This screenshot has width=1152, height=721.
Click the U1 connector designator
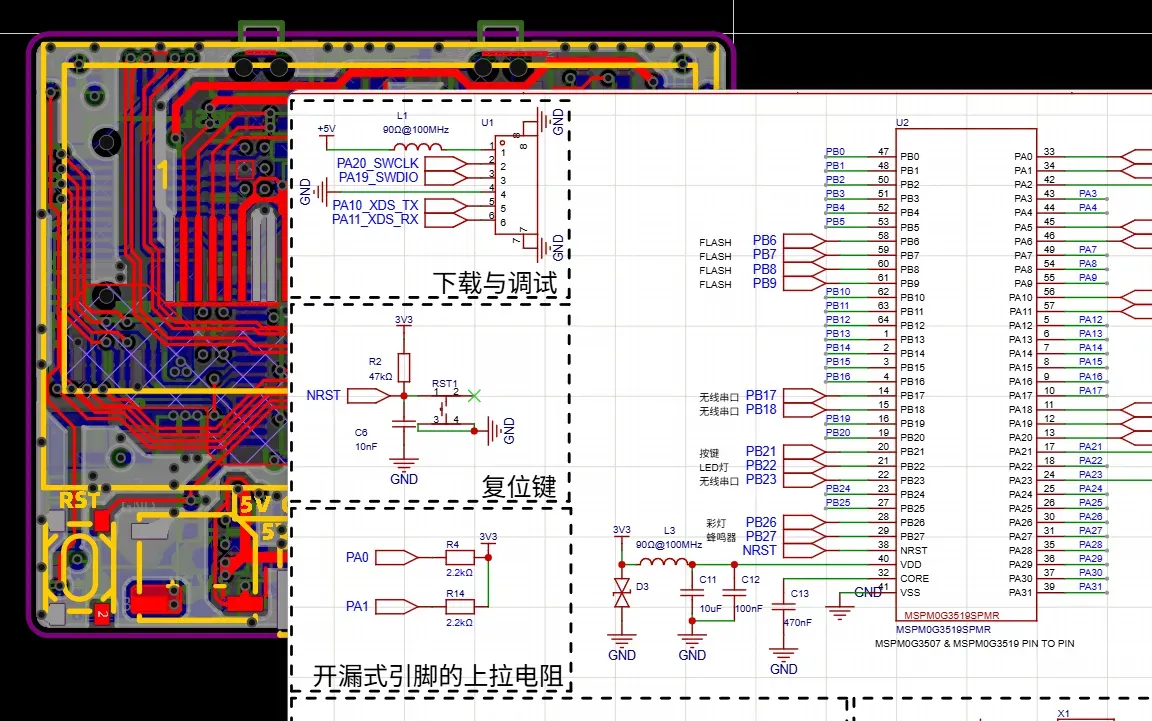click(x=487, y=123)
